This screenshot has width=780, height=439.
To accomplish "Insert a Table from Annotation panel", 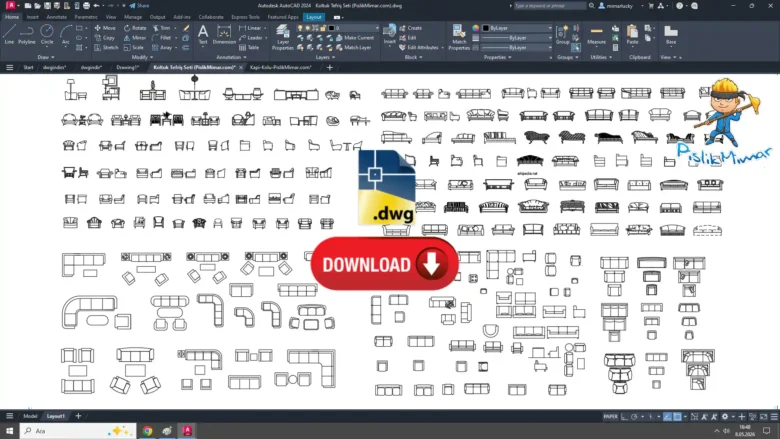I will [249, 47].
